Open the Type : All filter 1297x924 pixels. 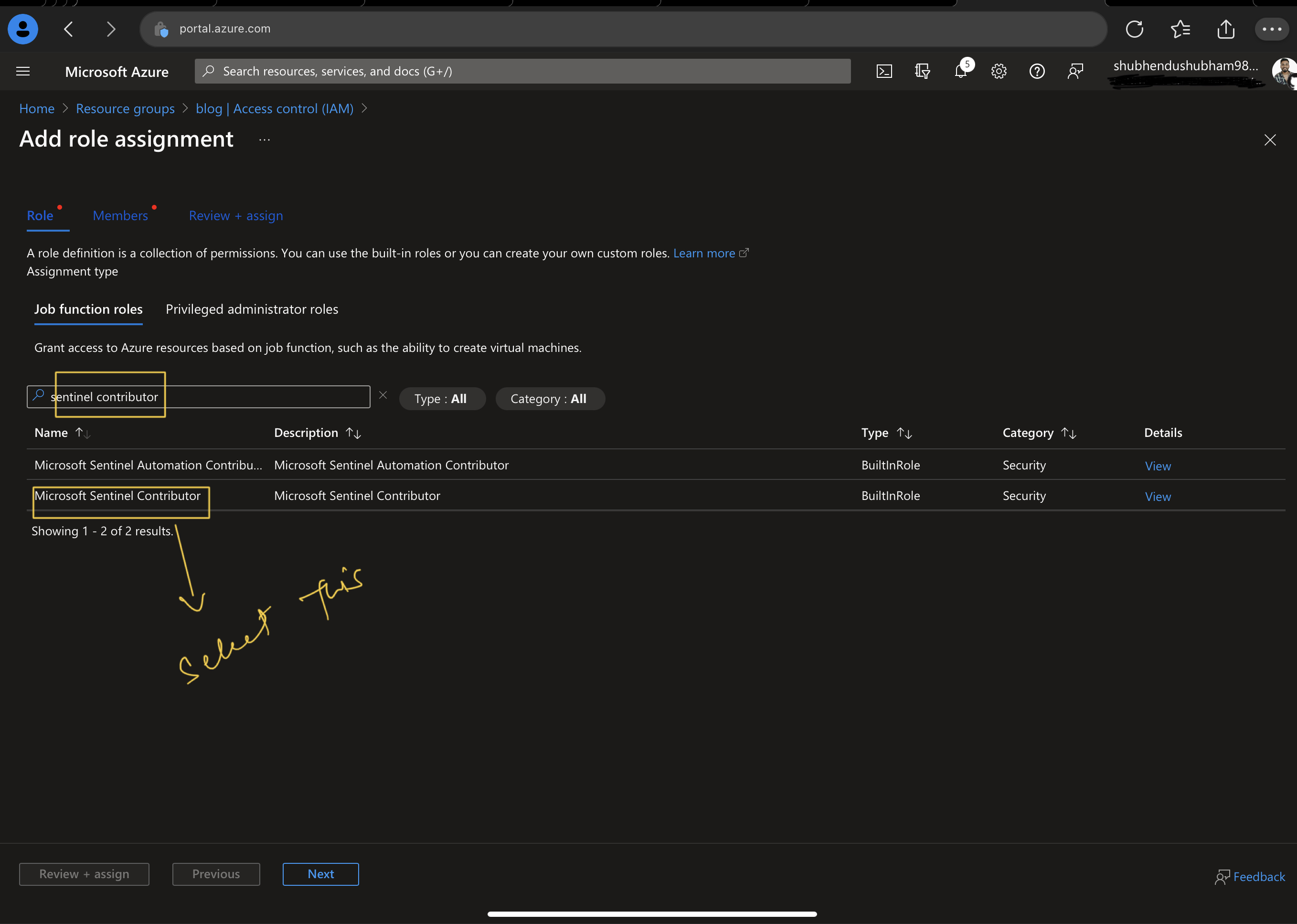[x=442, y=399]
